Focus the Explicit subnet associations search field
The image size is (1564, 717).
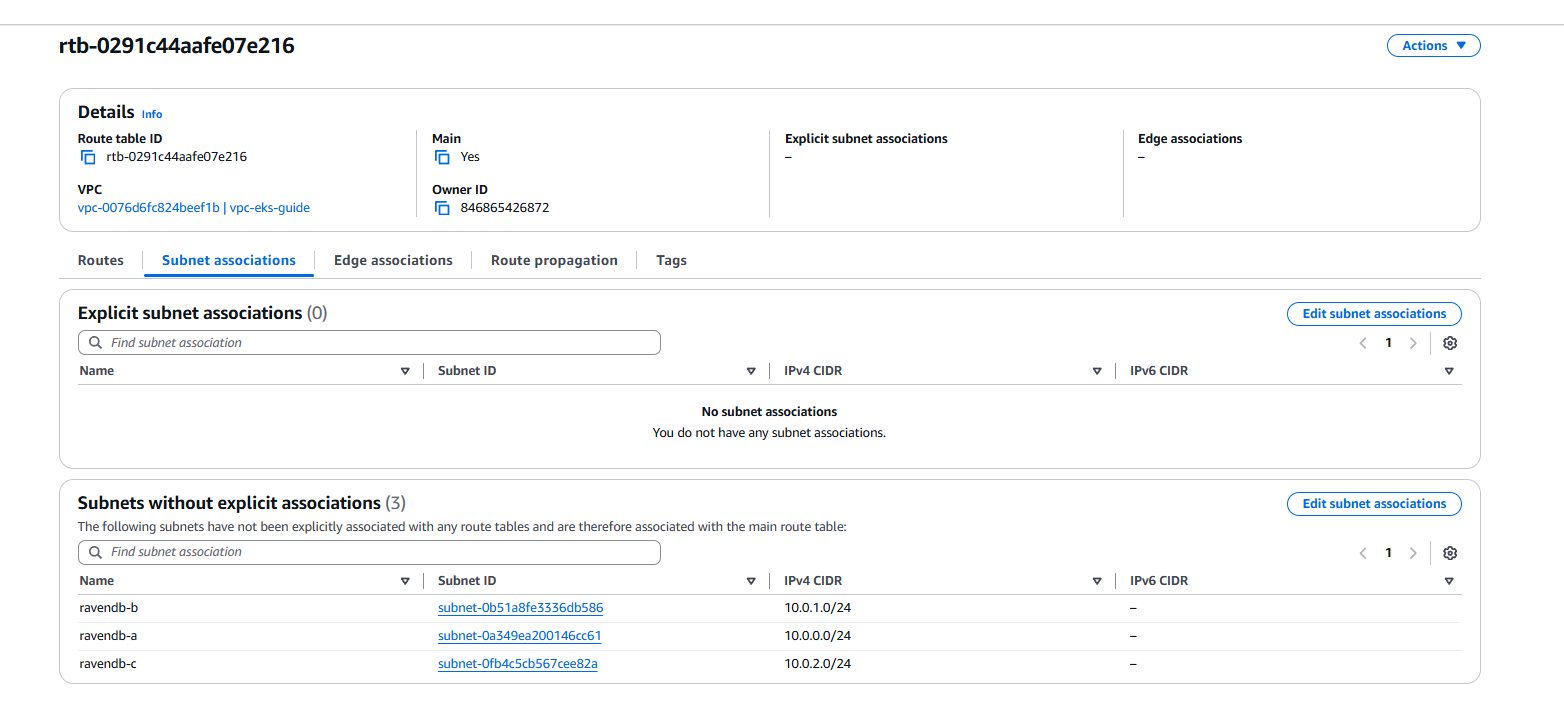point(369,343)
